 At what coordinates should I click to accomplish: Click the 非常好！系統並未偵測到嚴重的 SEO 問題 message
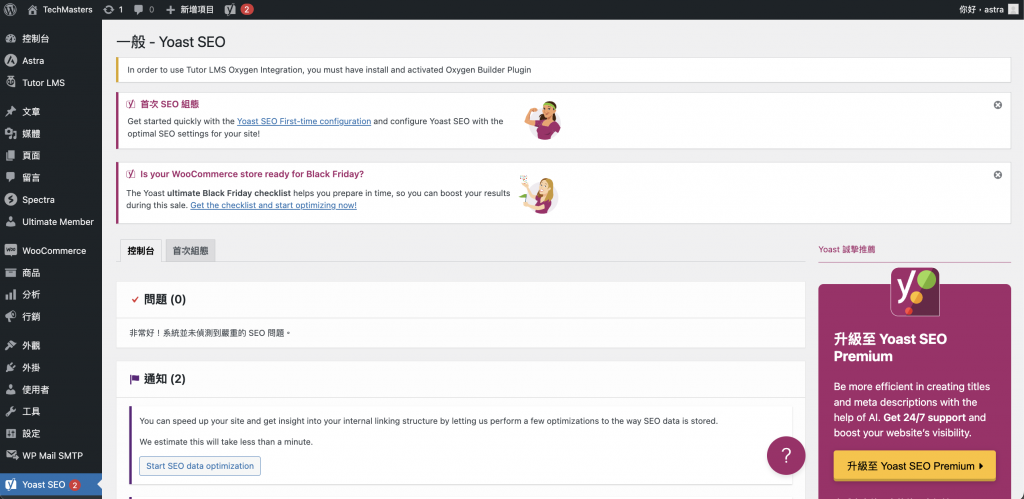point(210,333)
